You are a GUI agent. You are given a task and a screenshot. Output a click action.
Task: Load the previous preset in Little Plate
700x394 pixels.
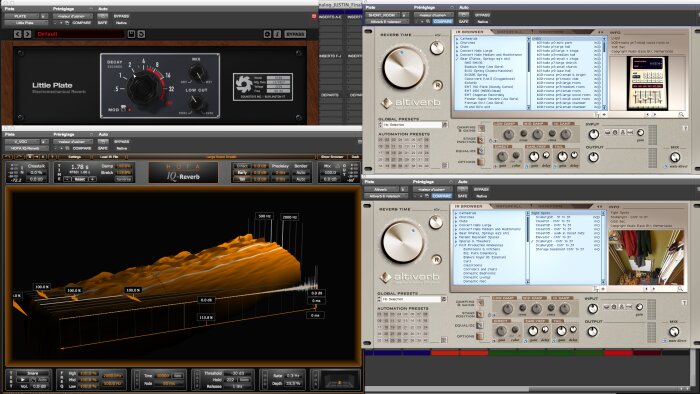point(17,34)
